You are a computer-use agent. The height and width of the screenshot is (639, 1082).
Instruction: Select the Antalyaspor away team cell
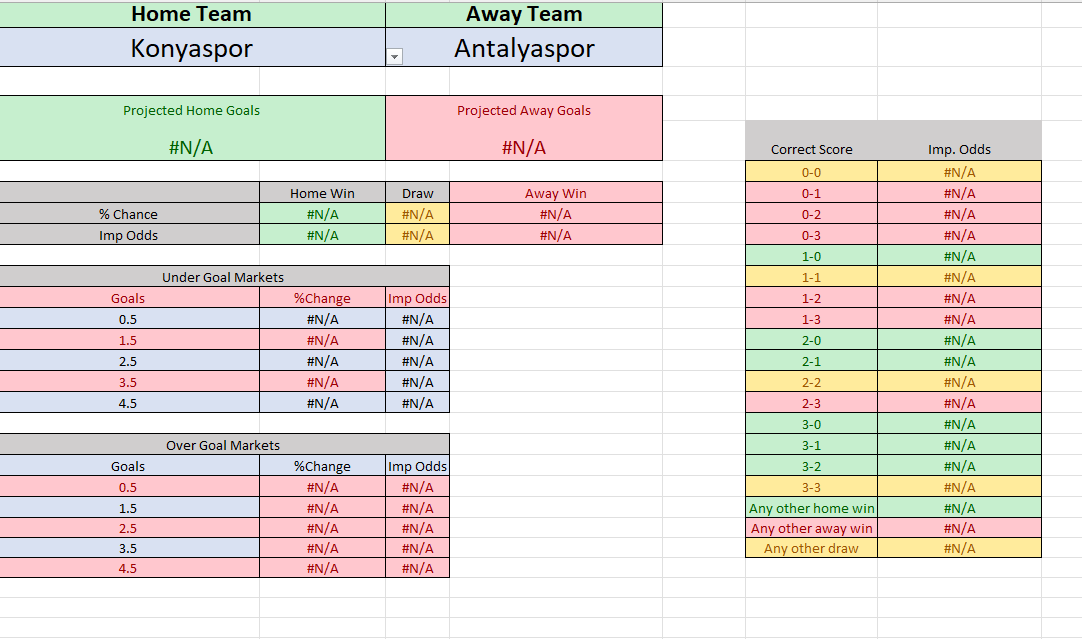524,48
